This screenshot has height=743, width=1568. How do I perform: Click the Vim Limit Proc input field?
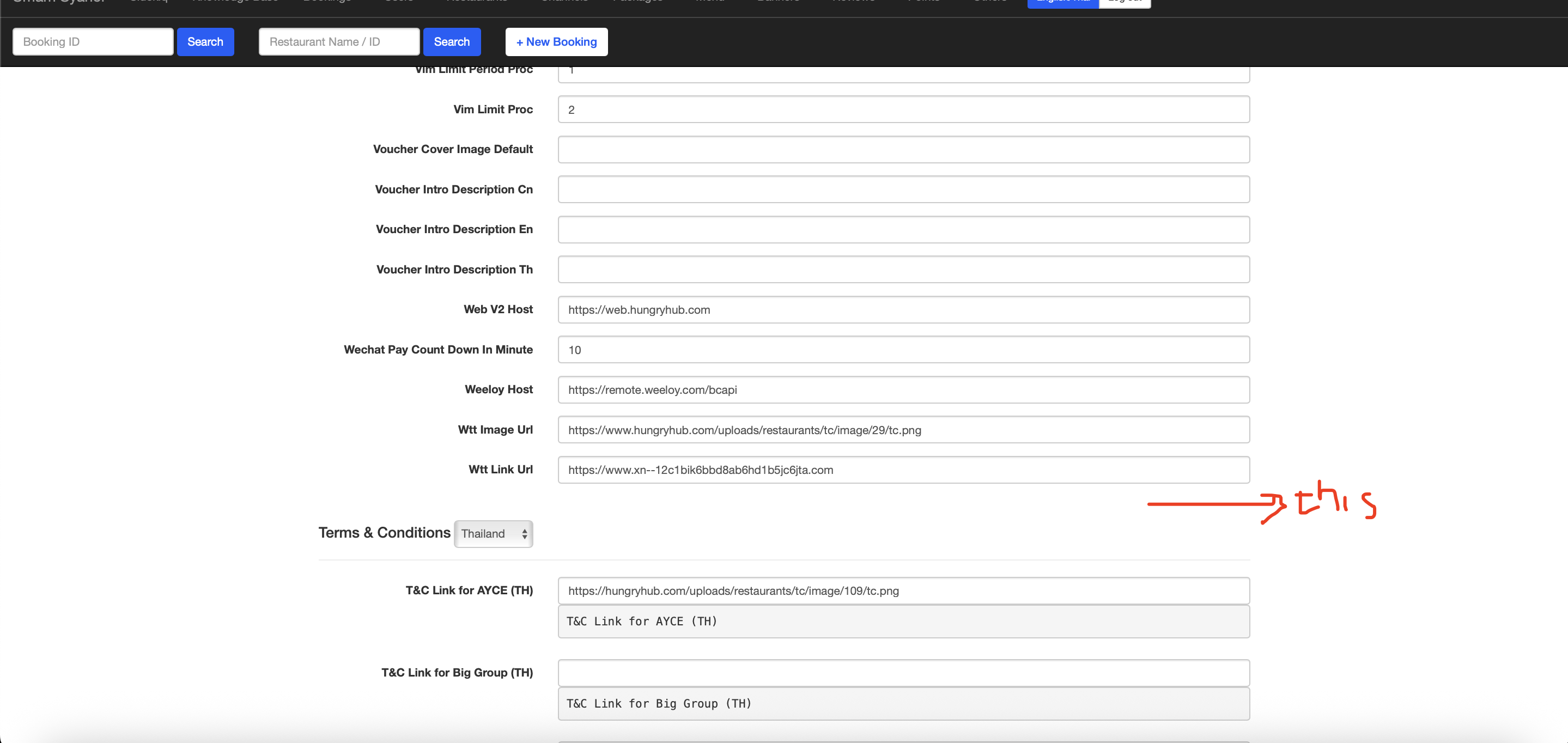[903, 109]
